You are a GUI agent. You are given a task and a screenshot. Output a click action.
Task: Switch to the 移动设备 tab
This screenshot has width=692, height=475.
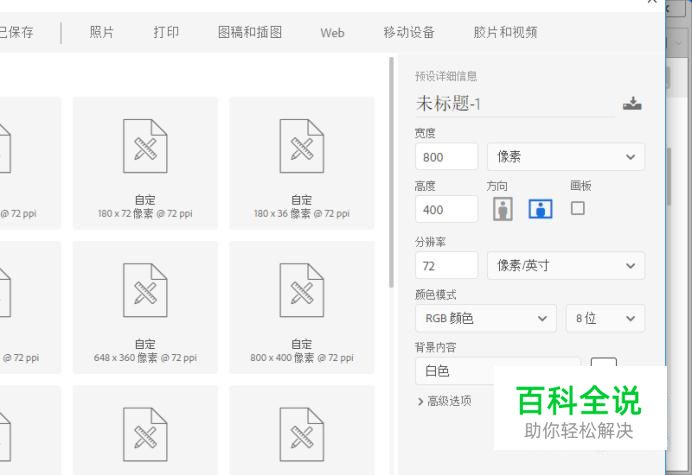[409, 32]
